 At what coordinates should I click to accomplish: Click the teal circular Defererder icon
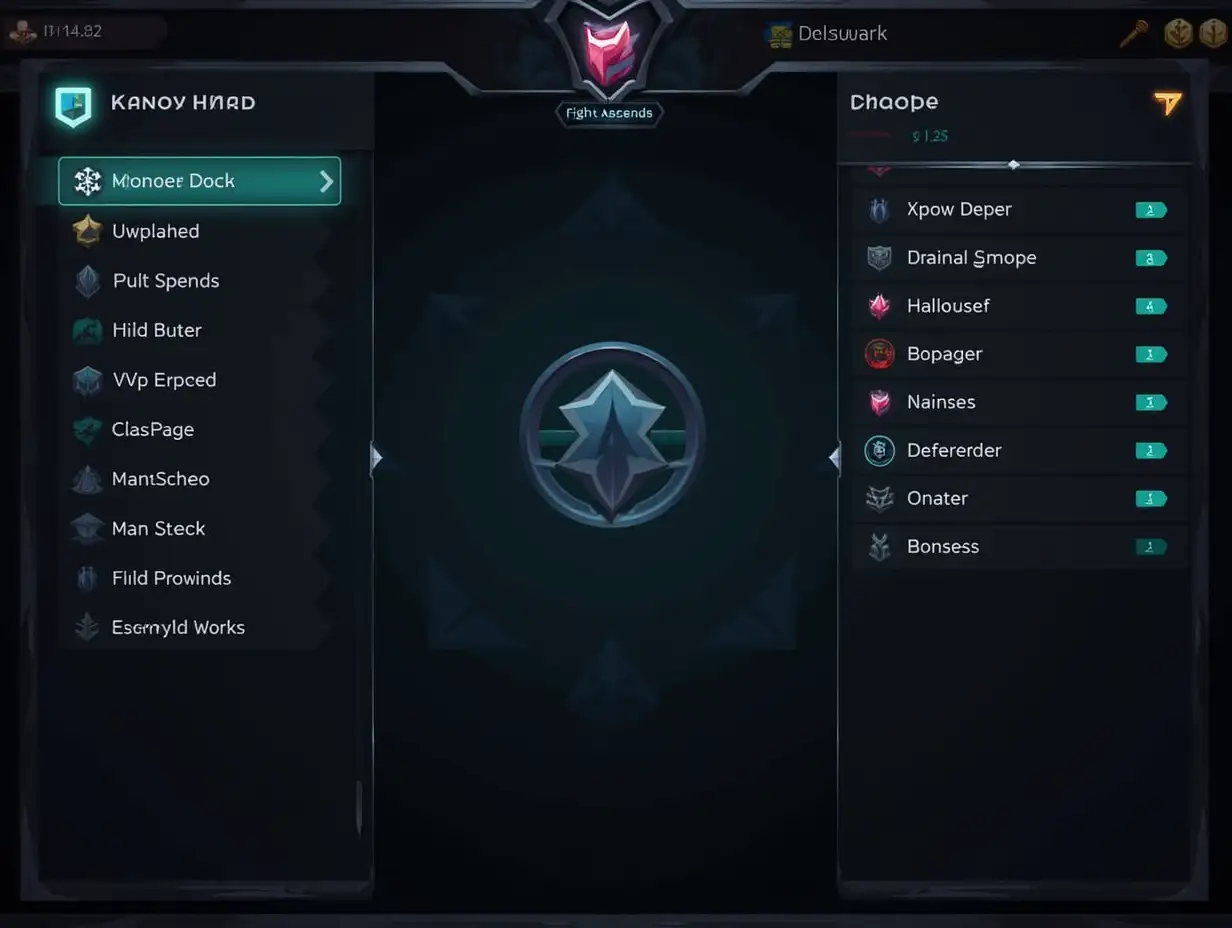coord(879,450)
